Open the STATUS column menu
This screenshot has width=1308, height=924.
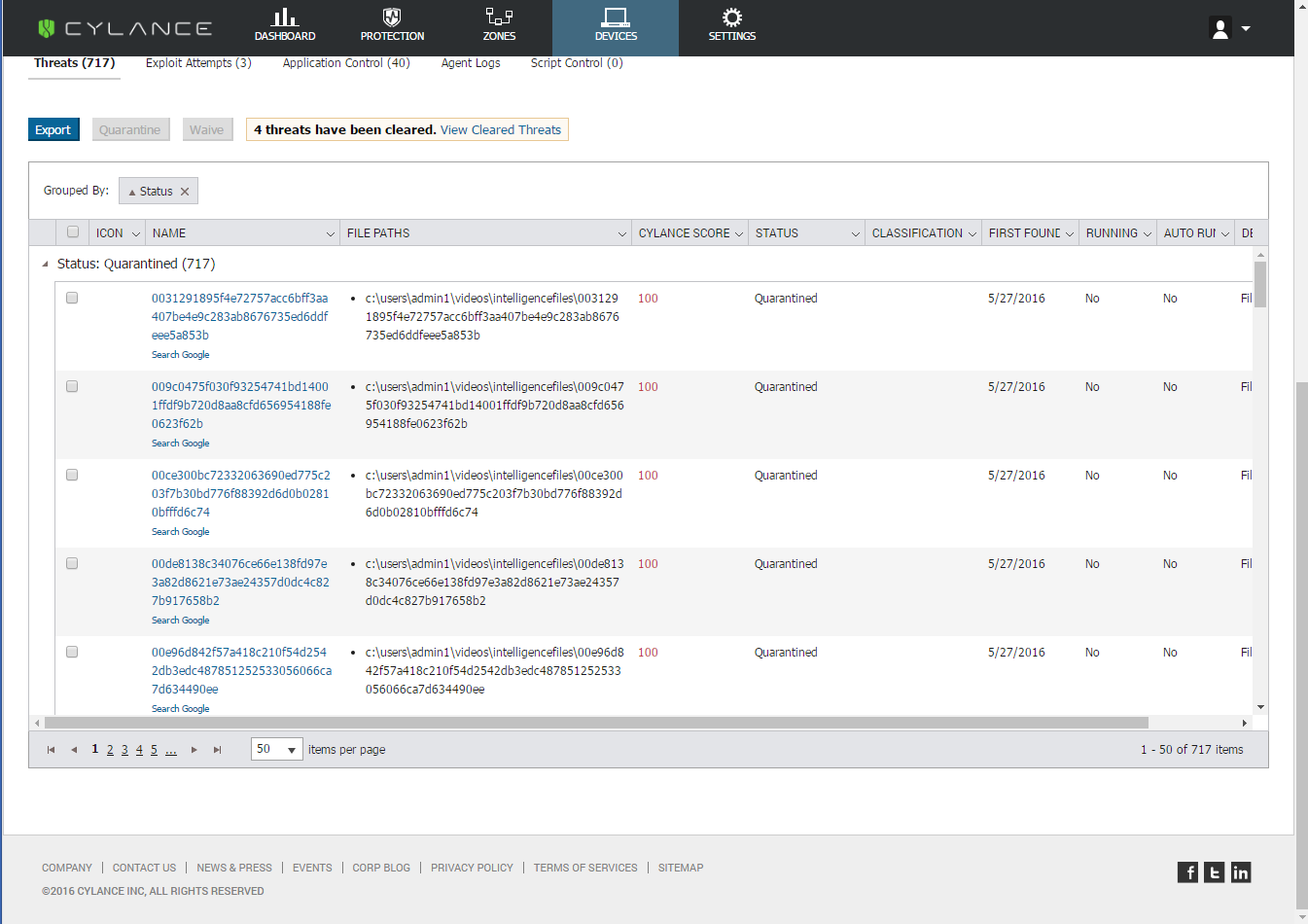click(856, 233)
